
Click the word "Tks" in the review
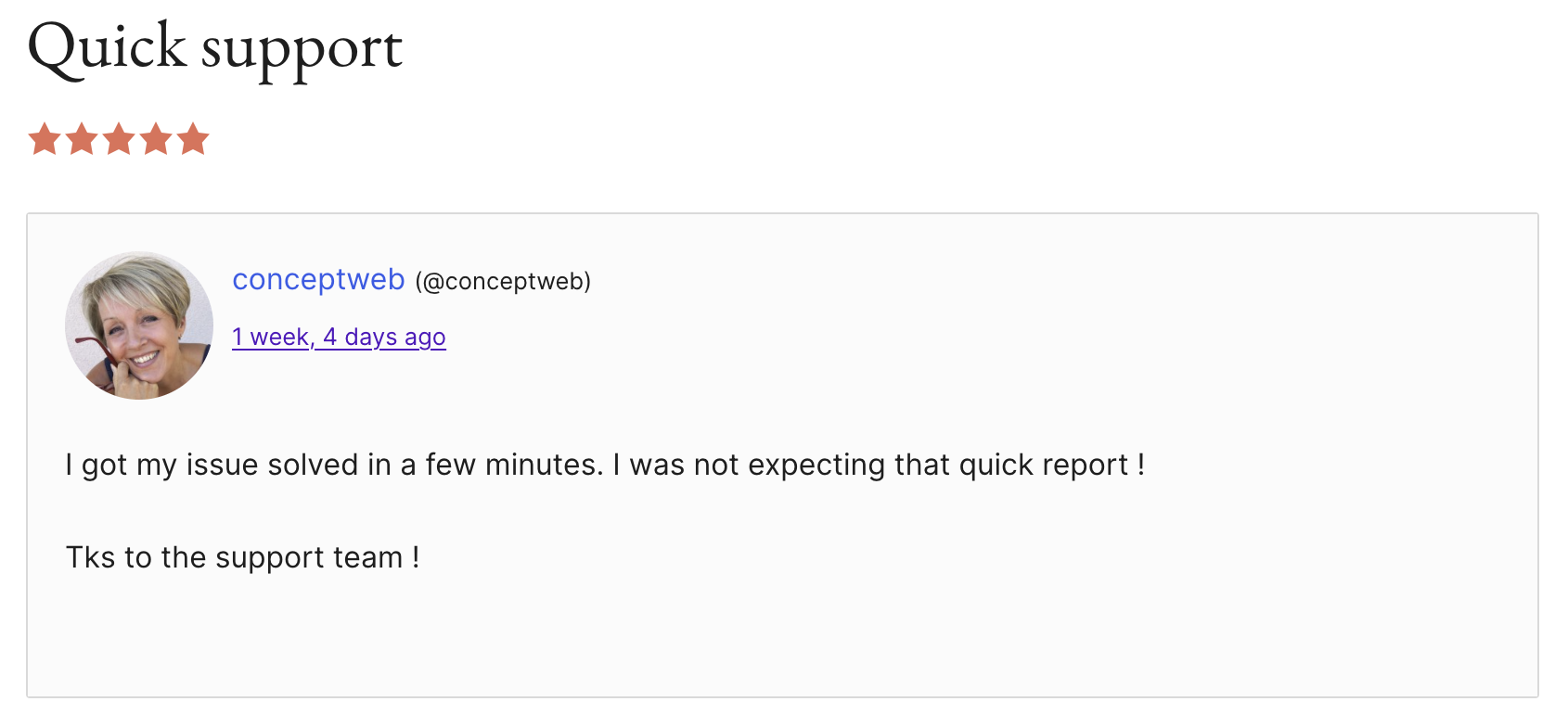(x=90, y=557)
